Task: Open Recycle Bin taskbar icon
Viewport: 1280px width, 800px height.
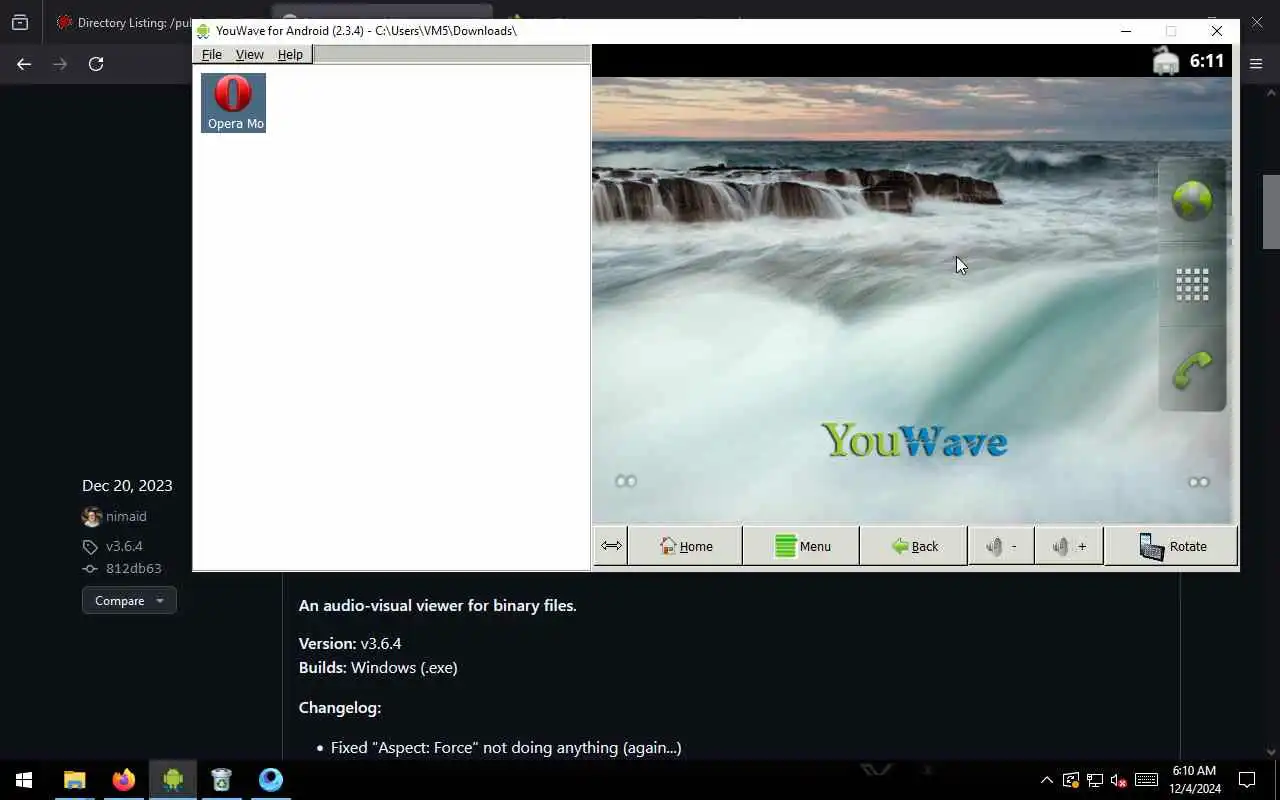Action: [222, 780]
